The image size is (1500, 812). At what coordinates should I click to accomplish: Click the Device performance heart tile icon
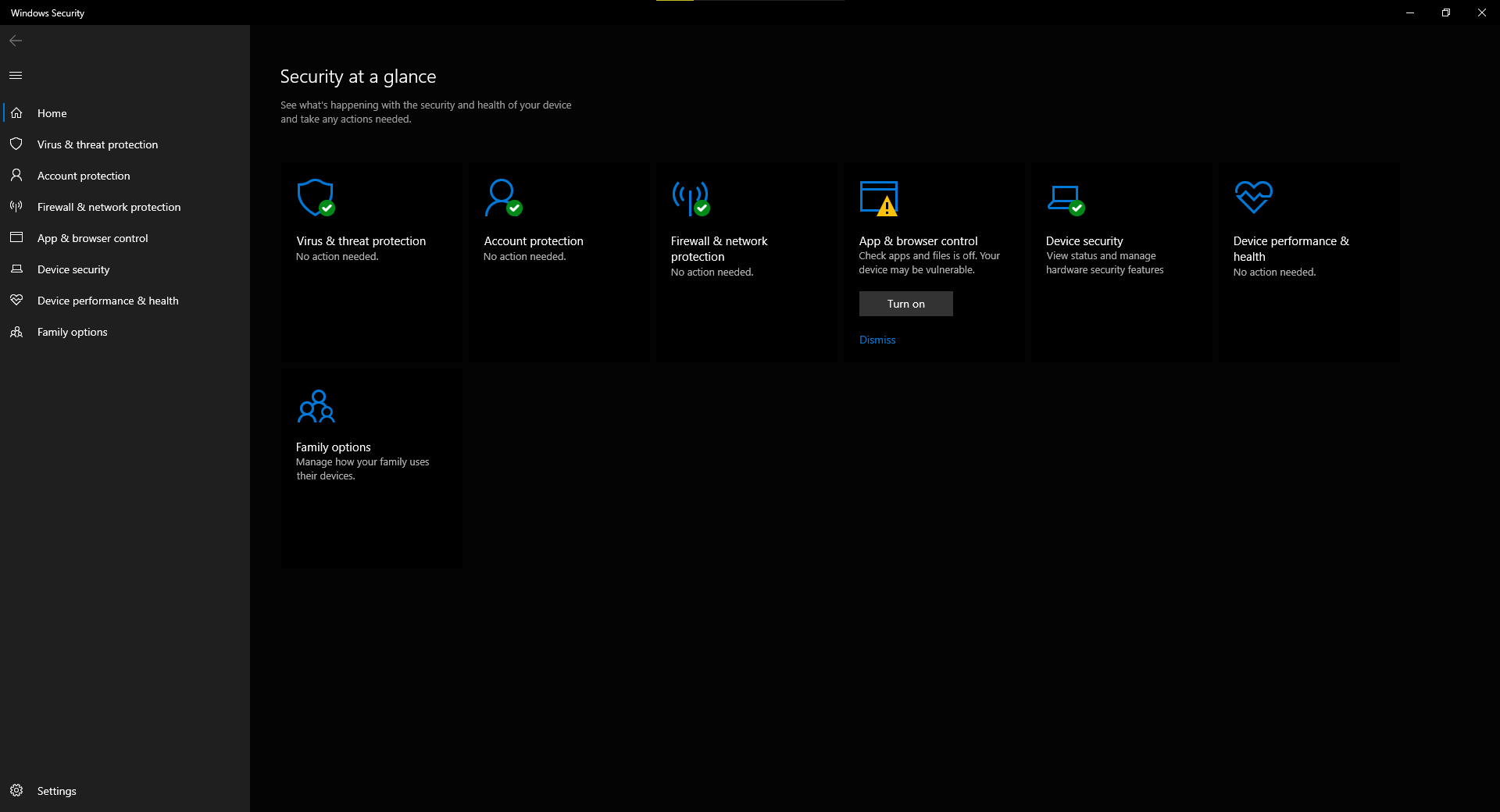(x=1253, y=197)
